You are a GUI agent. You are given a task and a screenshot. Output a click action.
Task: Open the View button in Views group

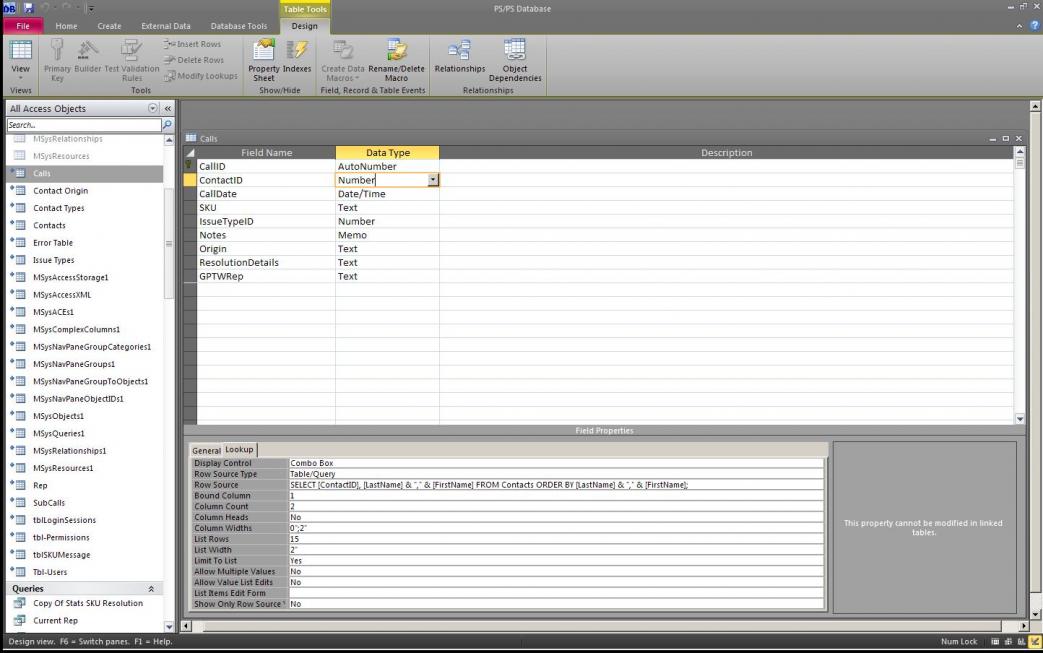click(x=21, y=59)
